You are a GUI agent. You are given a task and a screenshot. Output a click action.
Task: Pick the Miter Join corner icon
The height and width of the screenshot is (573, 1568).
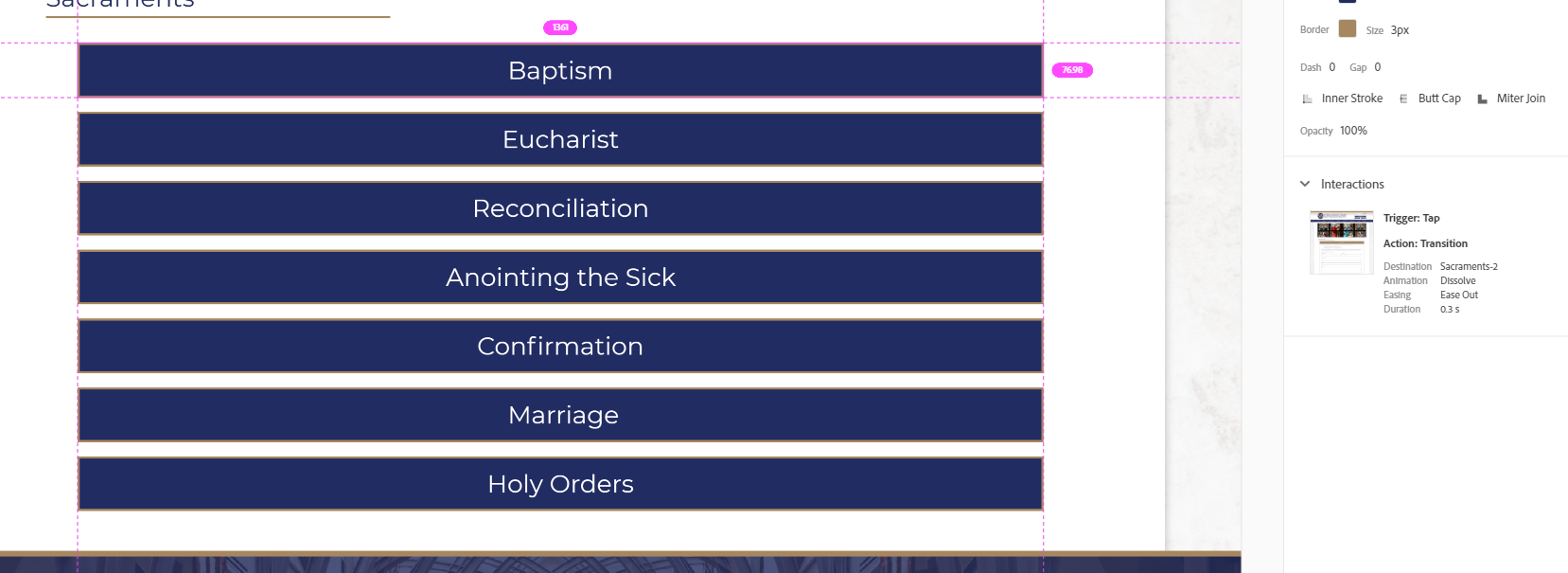point(1482,98)
